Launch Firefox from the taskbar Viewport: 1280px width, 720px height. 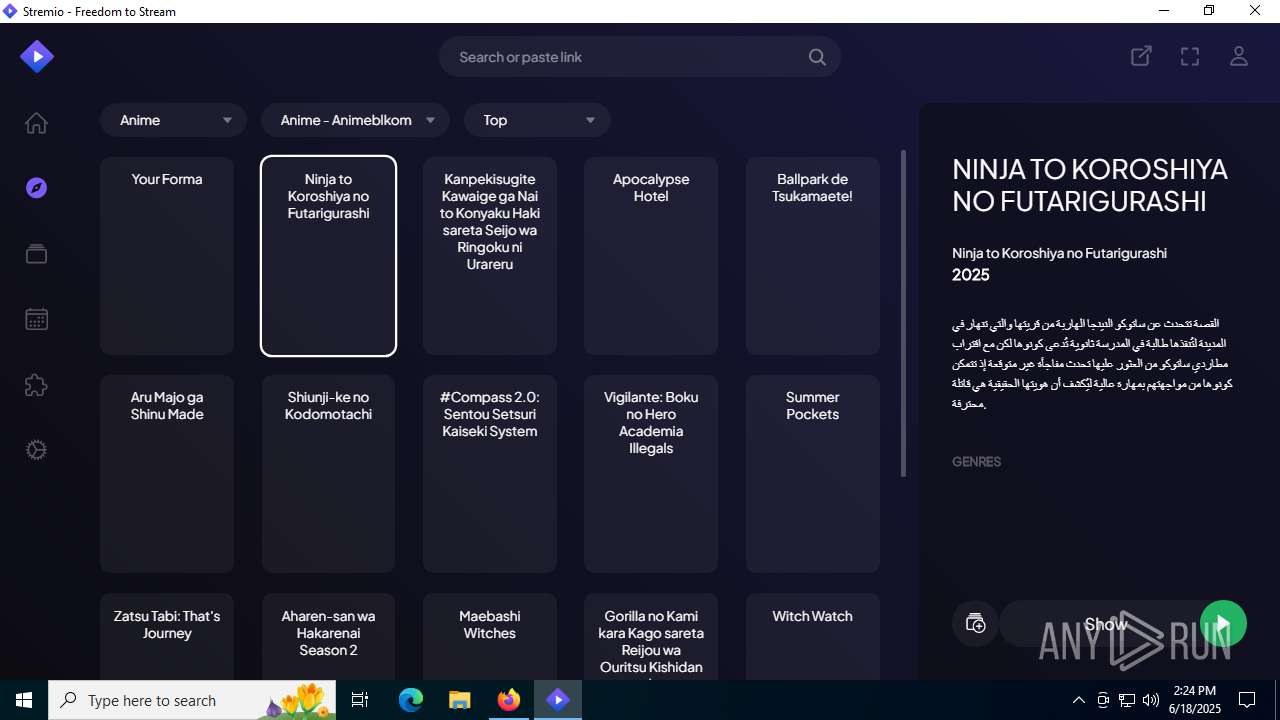[x=509, y=700]
